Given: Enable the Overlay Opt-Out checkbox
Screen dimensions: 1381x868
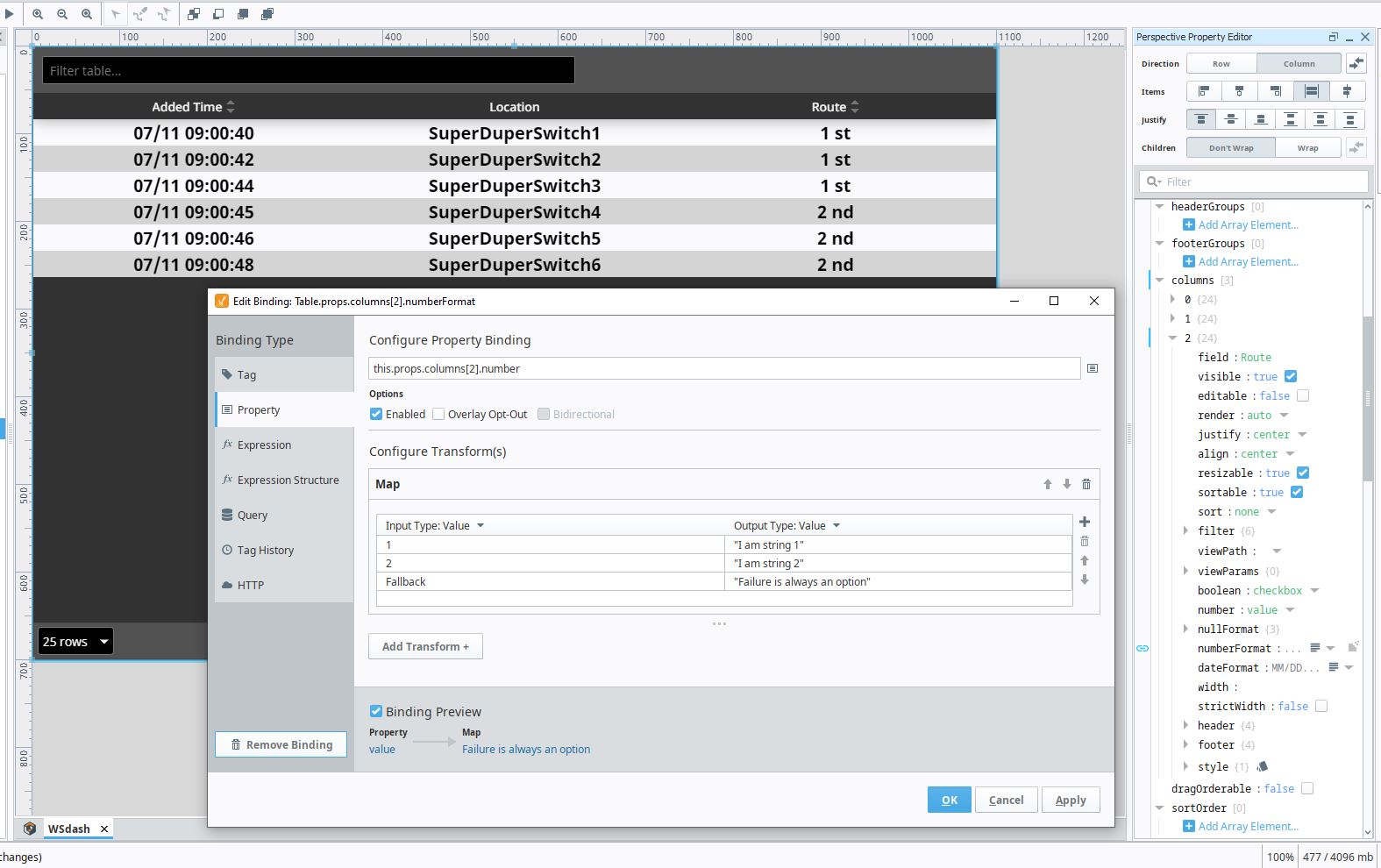Looking at the screenshot, I should [x=438, y=415].
